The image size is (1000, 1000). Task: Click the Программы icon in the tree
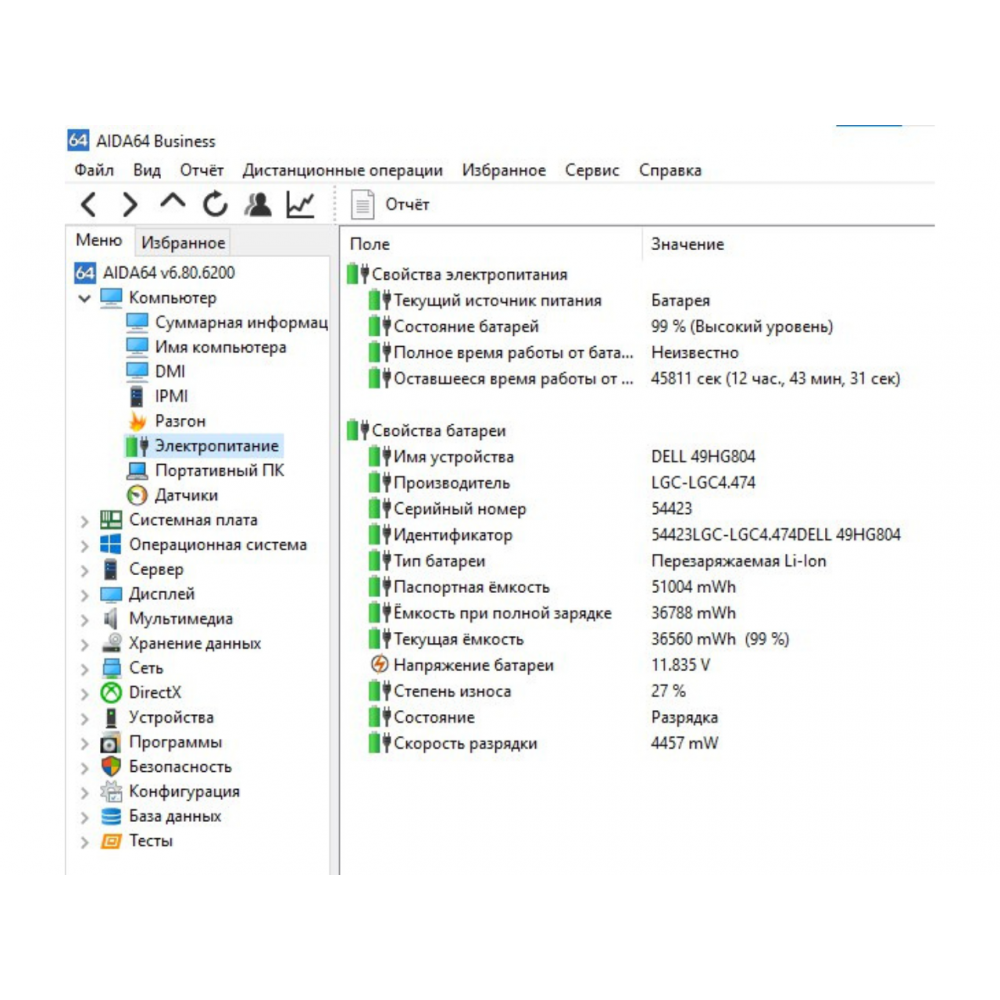tap(111, 742)
